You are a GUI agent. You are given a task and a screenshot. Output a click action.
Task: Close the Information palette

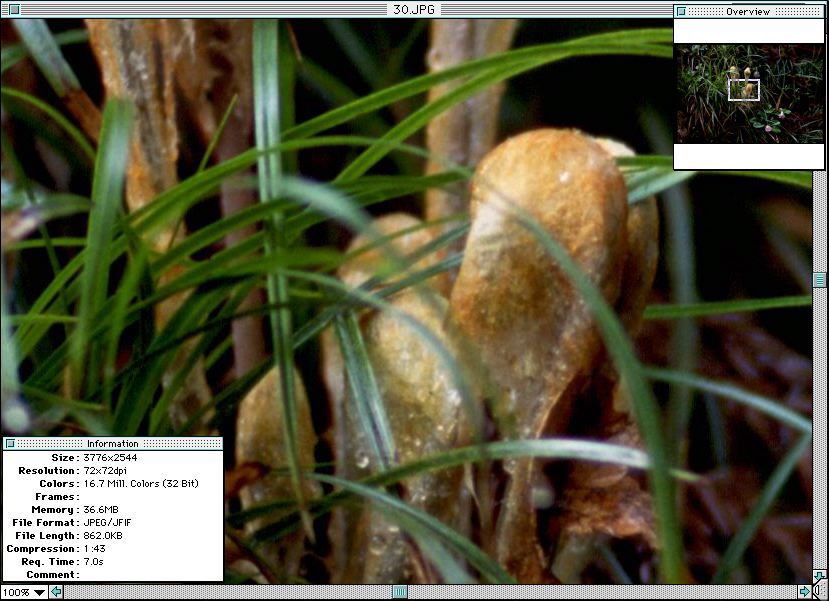(x=10, y=443)
